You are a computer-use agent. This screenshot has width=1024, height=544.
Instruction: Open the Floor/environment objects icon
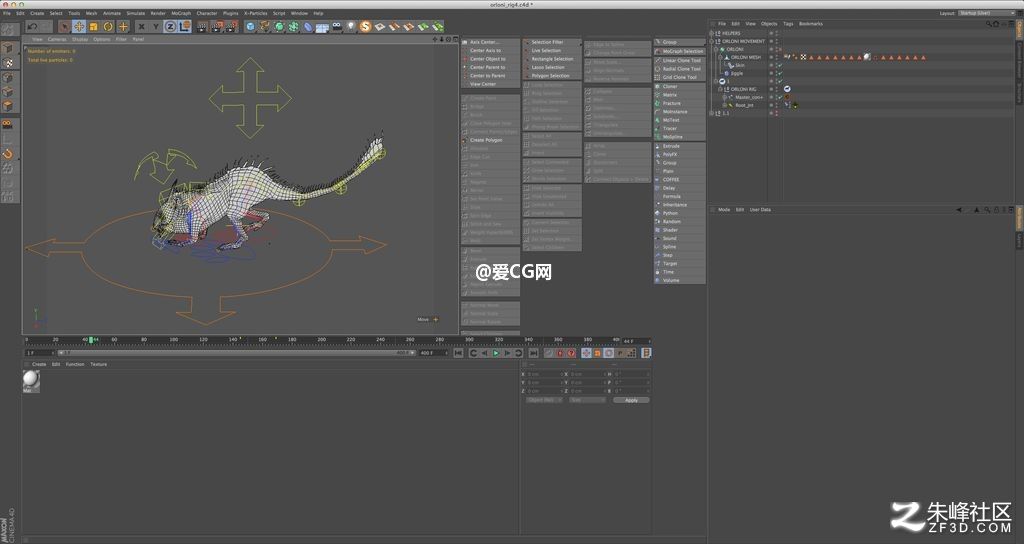click(322, 27)
